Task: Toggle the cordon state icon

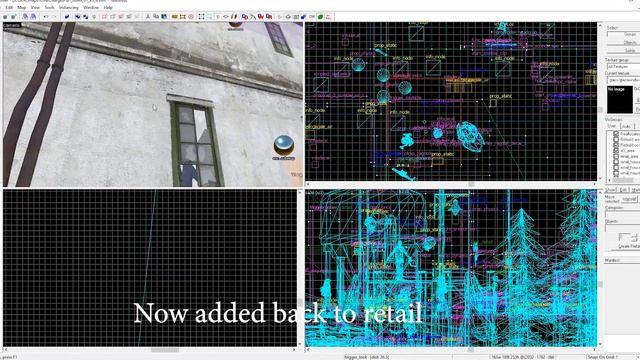Action: coord(175,17)
